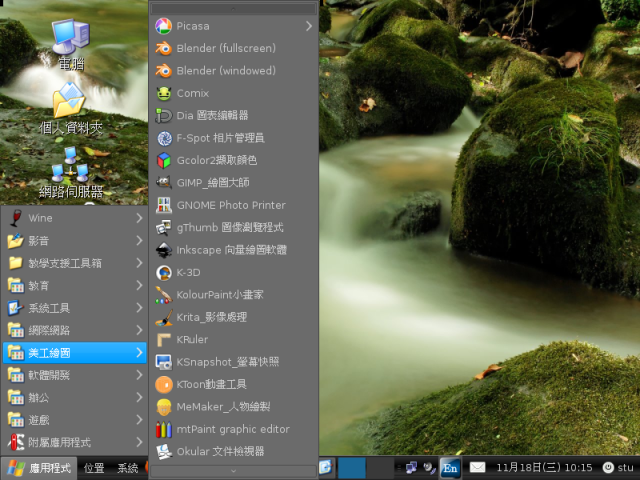Click the scroll-down arrow bar at submenu bottom
This screenshot has width=640, height=480.
[x=233, y=471]
